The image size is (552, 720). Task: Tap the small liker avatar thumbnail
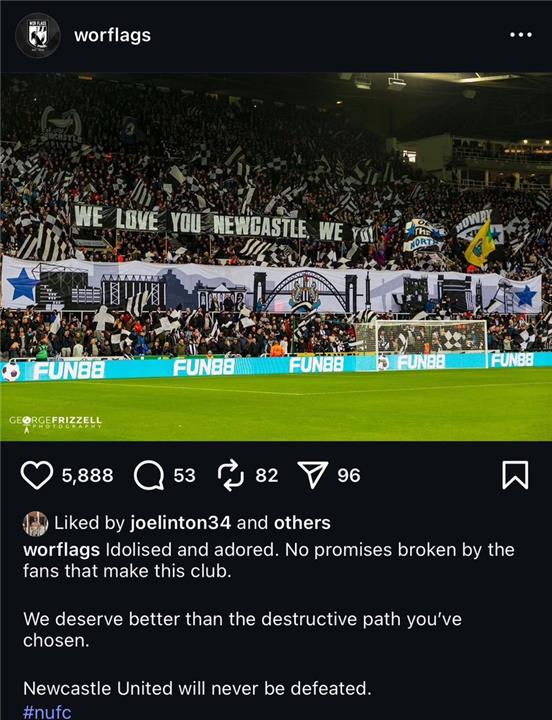click(x=35, y=523)
